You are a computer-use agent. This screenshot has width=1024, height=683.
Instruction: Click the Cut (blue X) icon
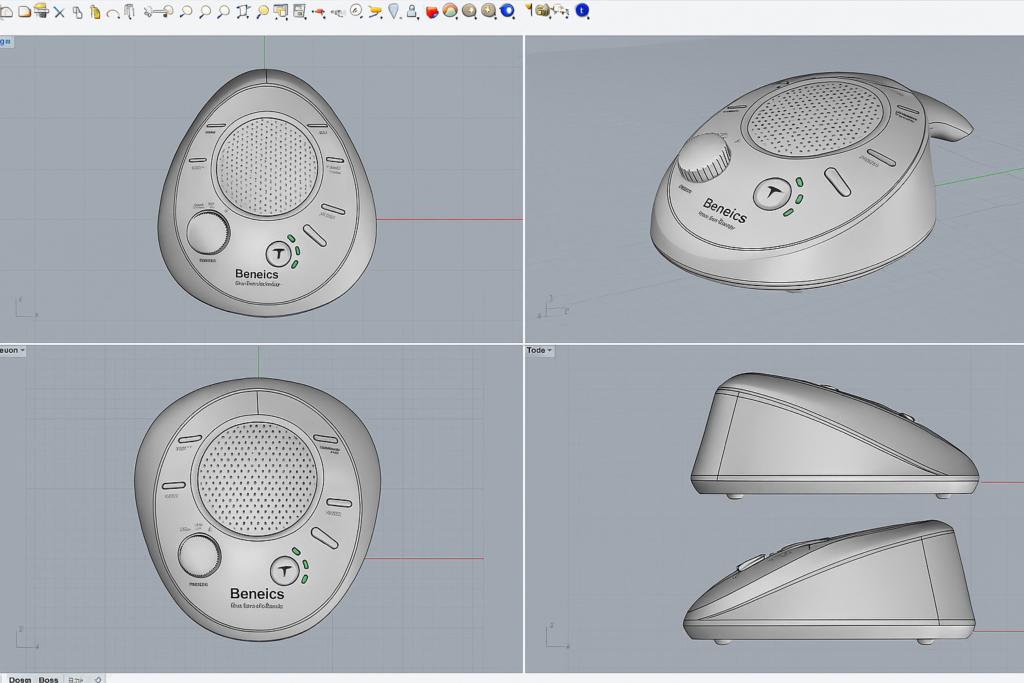[59, 12]
